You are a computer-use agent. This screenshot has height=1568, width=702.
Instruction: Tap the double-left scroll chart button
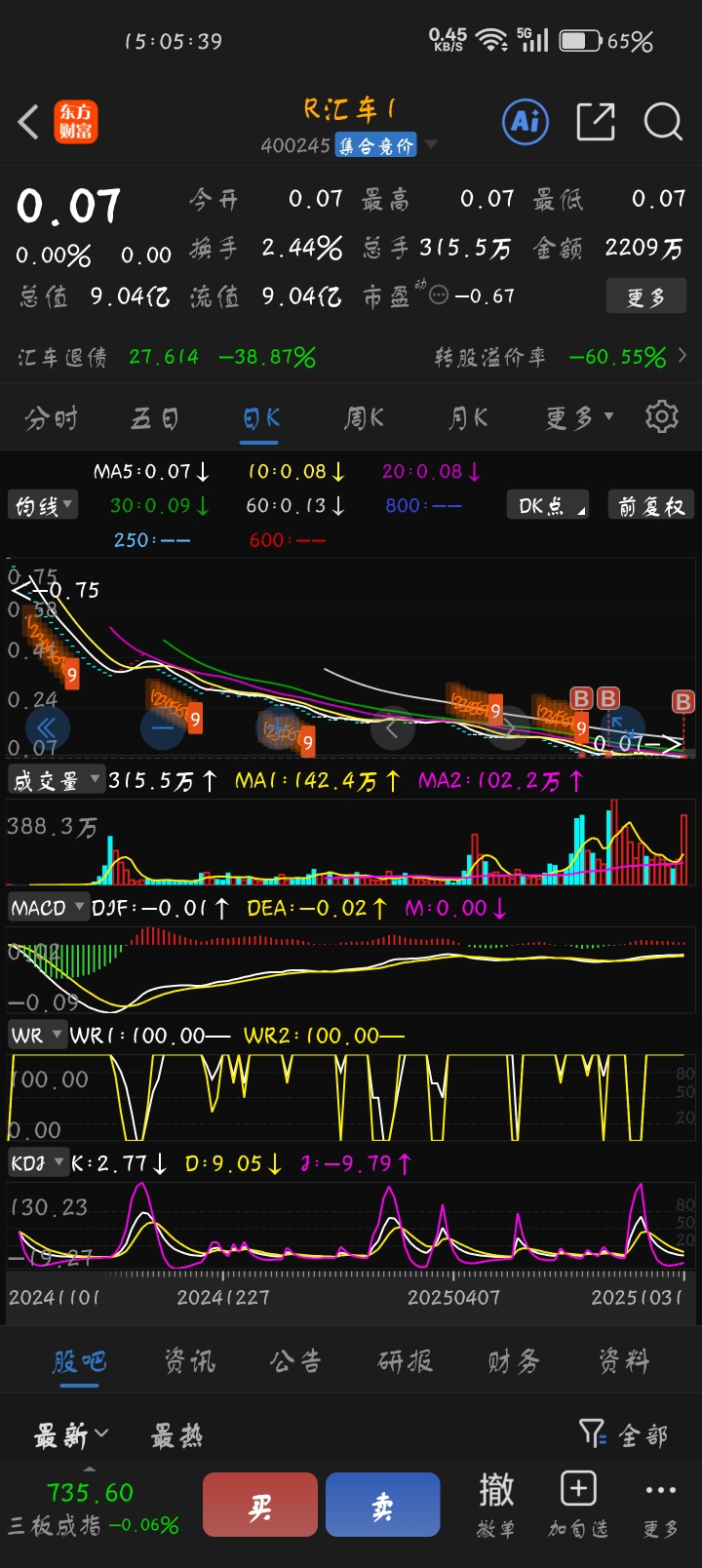tap(46, 727)
